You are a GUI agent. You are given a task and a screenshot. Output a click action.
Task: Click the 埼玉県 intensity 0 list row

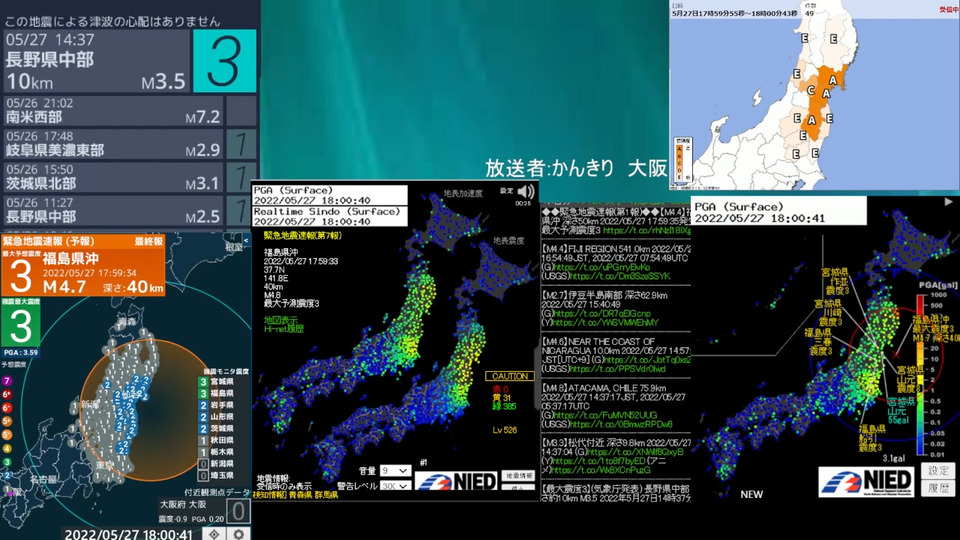point(216,475)
